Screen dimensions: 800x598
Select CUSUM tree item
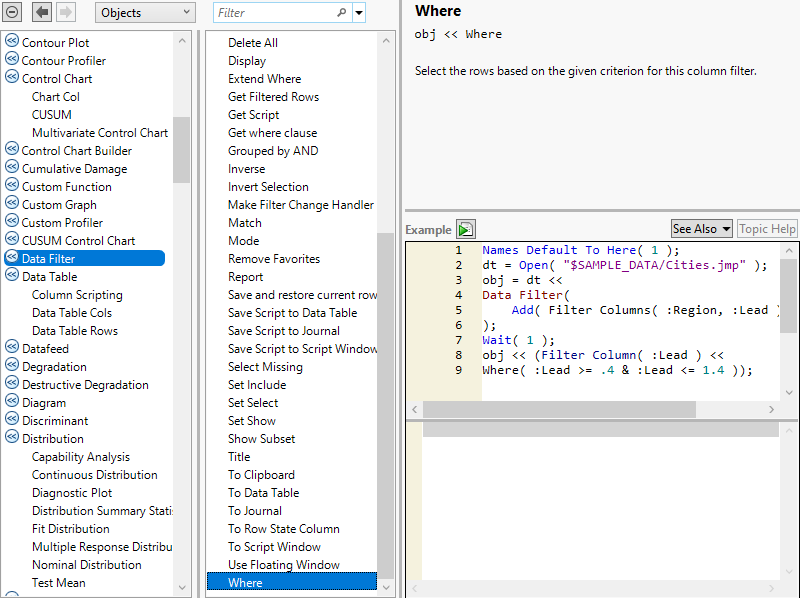(52, 115)
